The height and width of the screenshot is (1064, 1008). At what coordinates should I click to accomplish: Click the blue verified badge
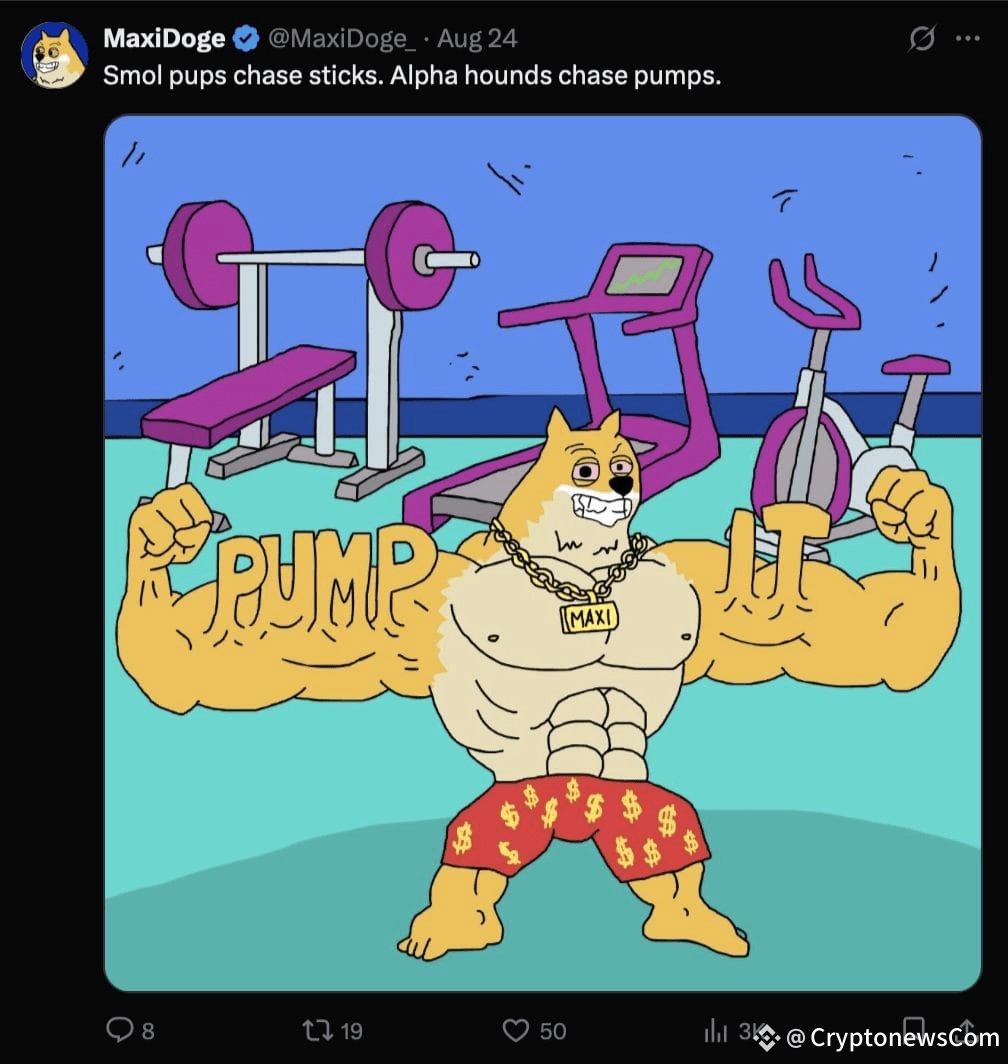coord(246,39)
